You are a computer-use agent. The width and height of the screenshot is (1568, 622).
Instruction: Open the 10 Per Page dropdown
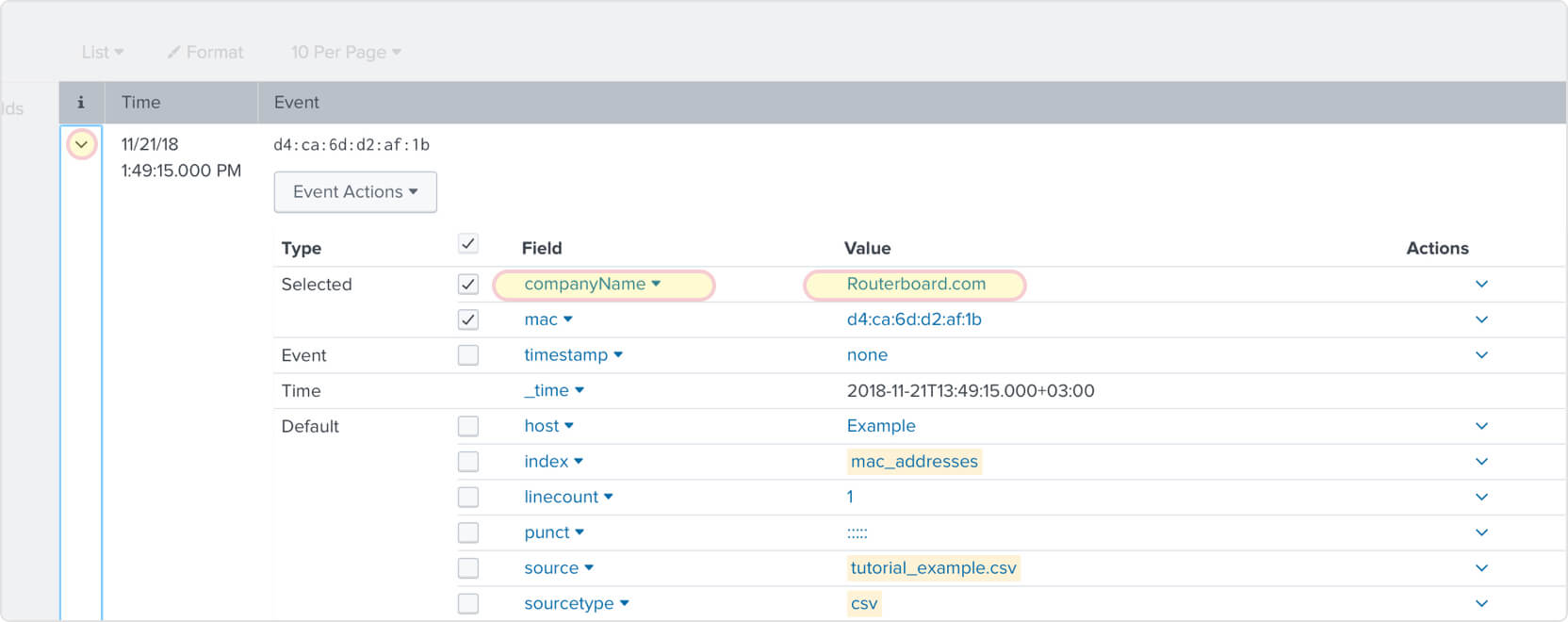pyautogui.click(x=346, y=52)
